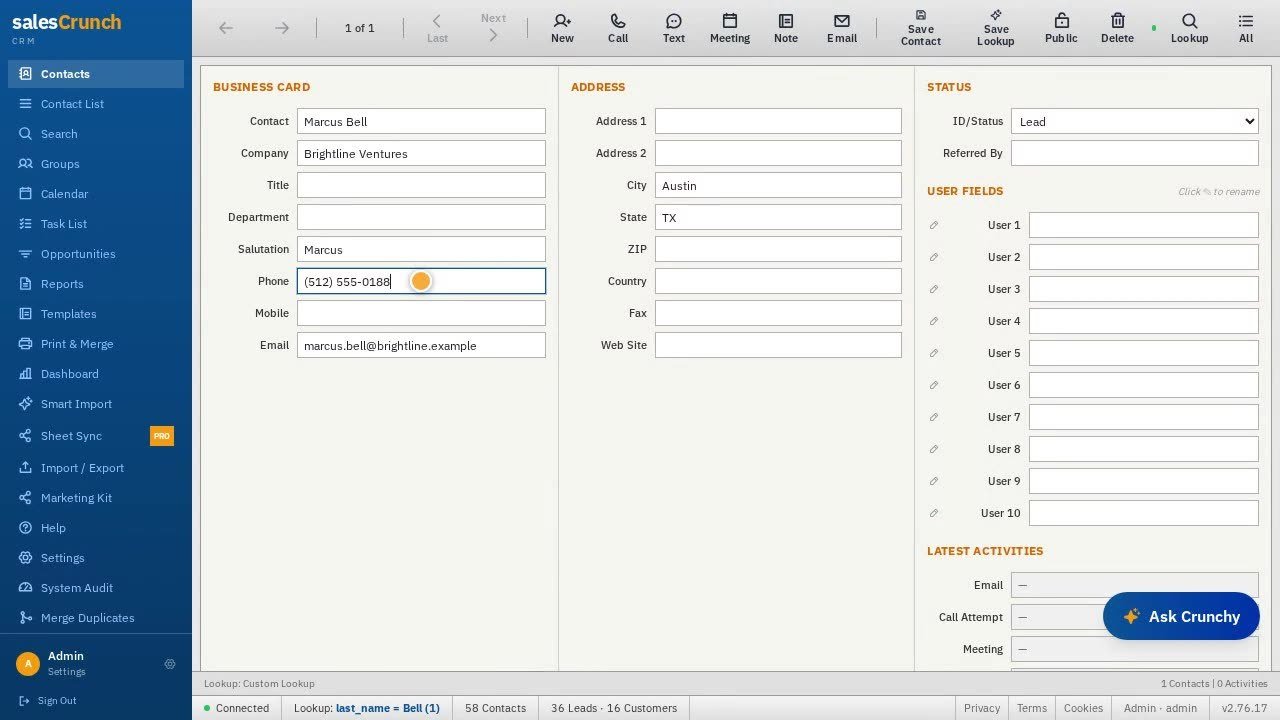
Task: Open Print & Merge in the sidebar
Action: 96,344
